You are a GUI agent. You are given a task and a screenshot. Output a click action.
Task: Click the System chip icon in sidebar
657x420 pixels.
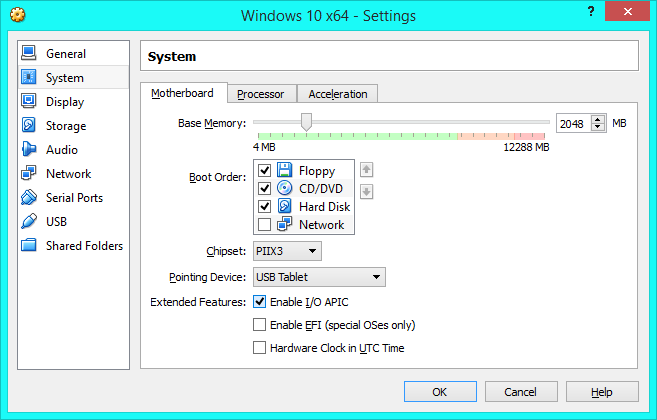click(x=29, y=77)
